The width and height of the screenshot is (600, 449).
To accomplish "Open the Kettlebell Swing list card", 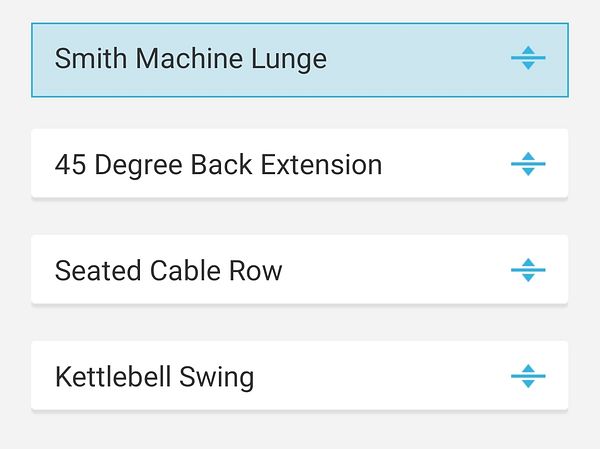I will point(300,377).
